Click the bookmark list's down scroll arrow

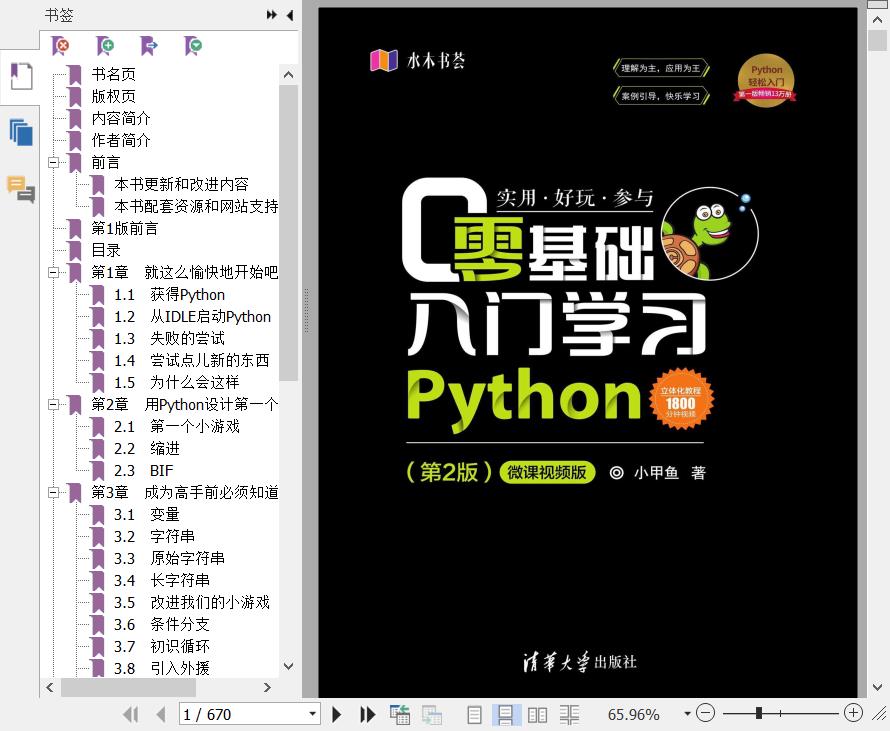click(x=288, y=666)
